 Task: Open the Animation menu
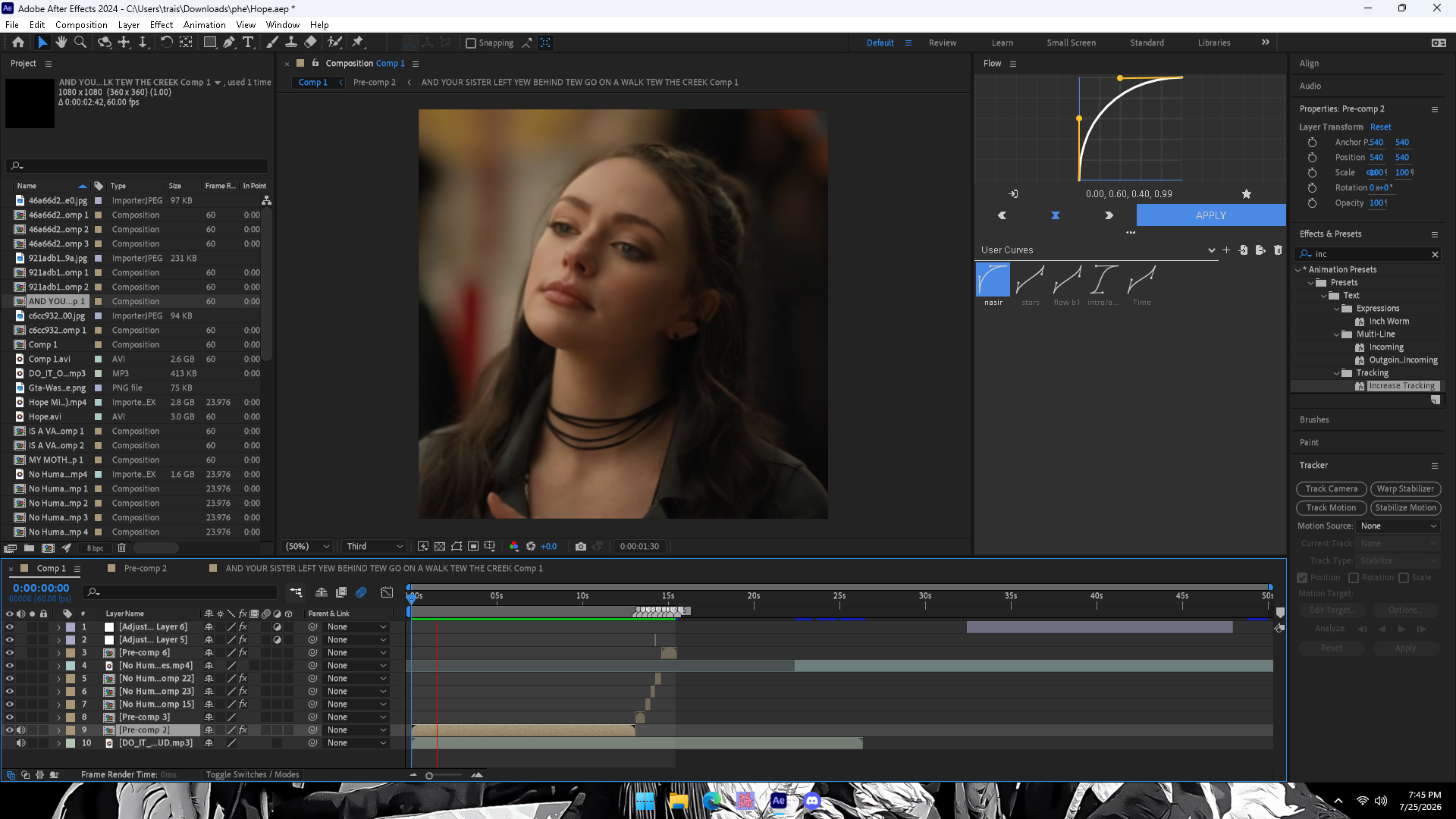pyautogui.click(x=205, y=24)
